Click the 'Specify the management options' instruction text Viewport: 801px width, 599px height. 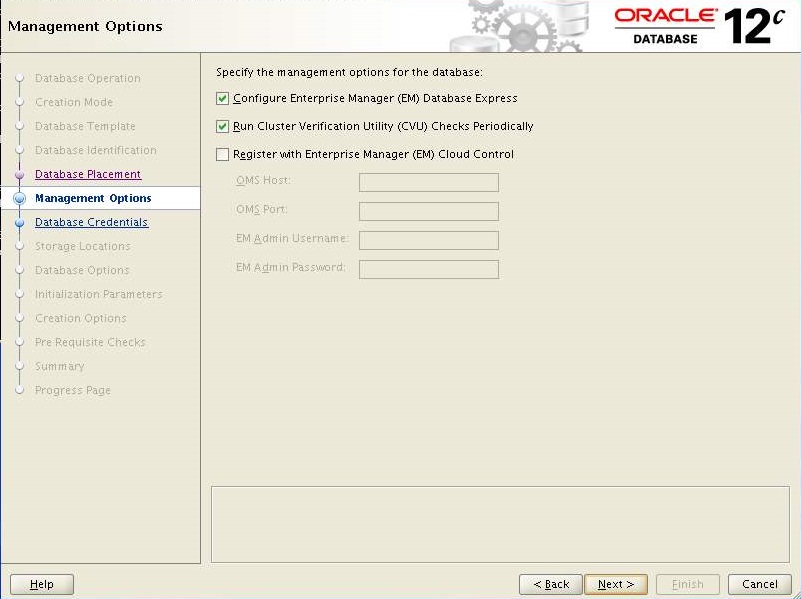point(349,72)
